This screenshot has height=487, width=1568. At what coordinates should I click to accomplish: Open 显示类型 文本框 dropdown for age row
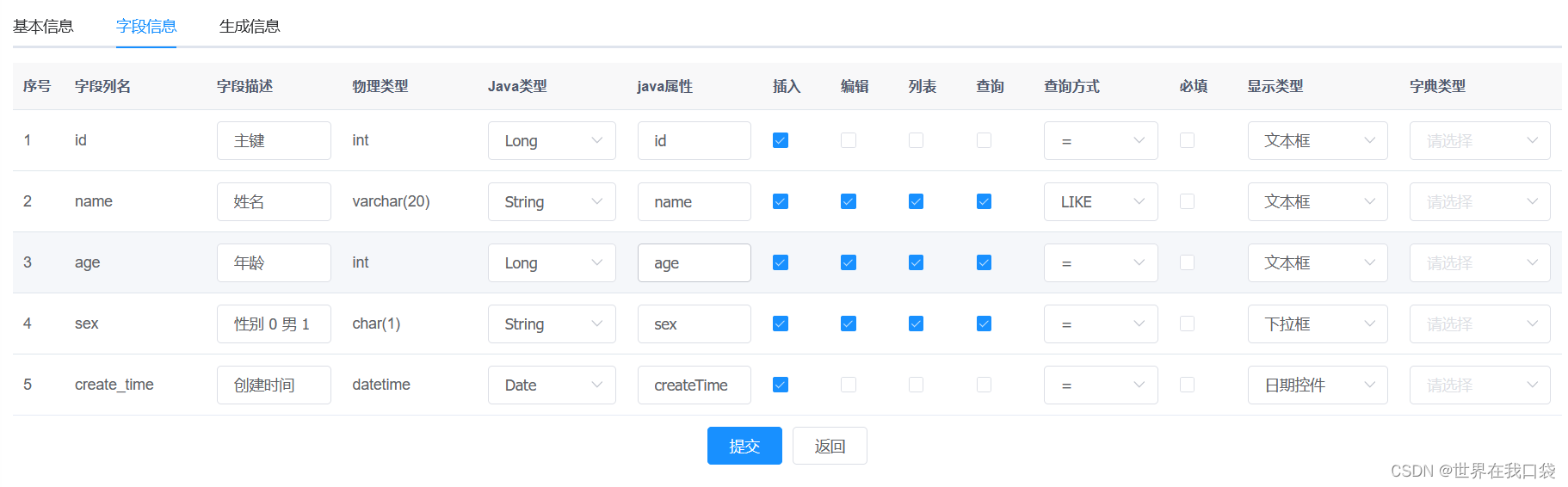(1318, 262)
